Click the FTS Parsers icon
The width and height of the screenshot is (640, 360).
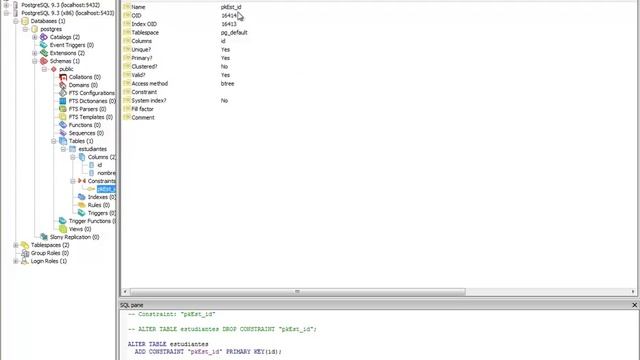click(x=63, y=109)
